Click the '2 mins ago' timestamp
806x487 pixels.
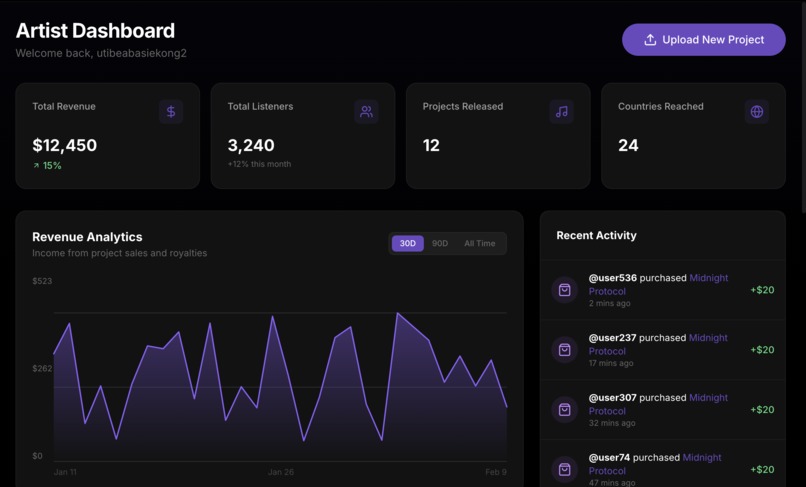[610, 303]
